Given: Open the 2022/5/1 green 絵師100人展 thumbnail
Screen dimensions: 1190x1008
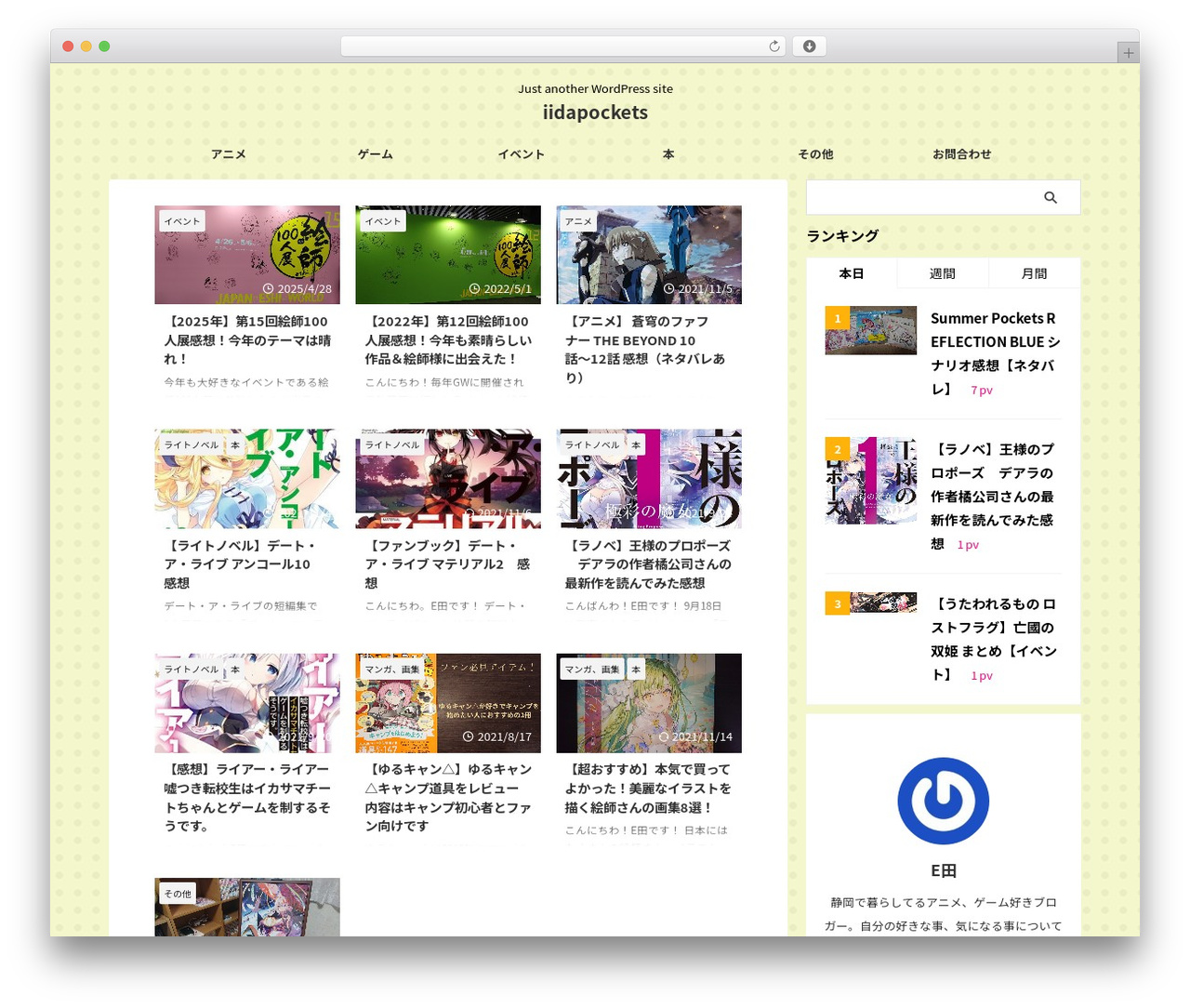Looking at the screenshot, I should (448, 255).
